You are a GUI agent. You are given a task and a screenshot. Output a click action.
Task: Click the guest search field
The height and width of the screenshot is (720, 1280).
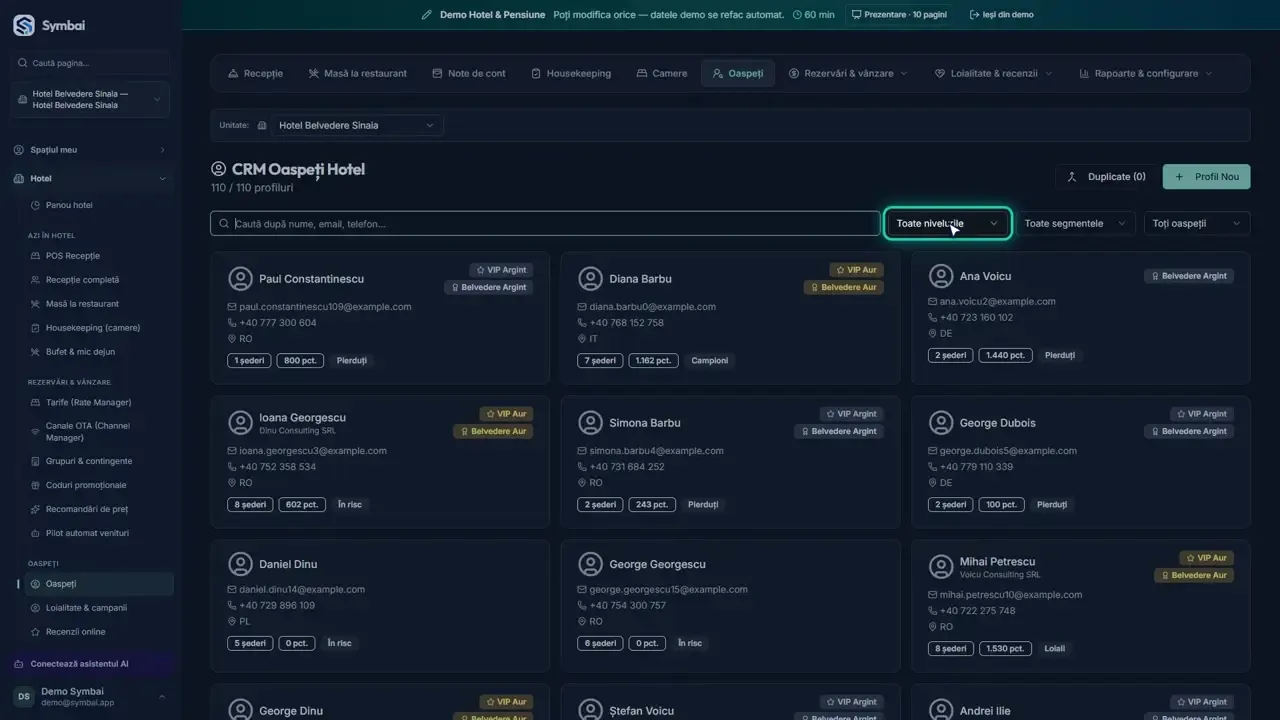pos(545,224)
